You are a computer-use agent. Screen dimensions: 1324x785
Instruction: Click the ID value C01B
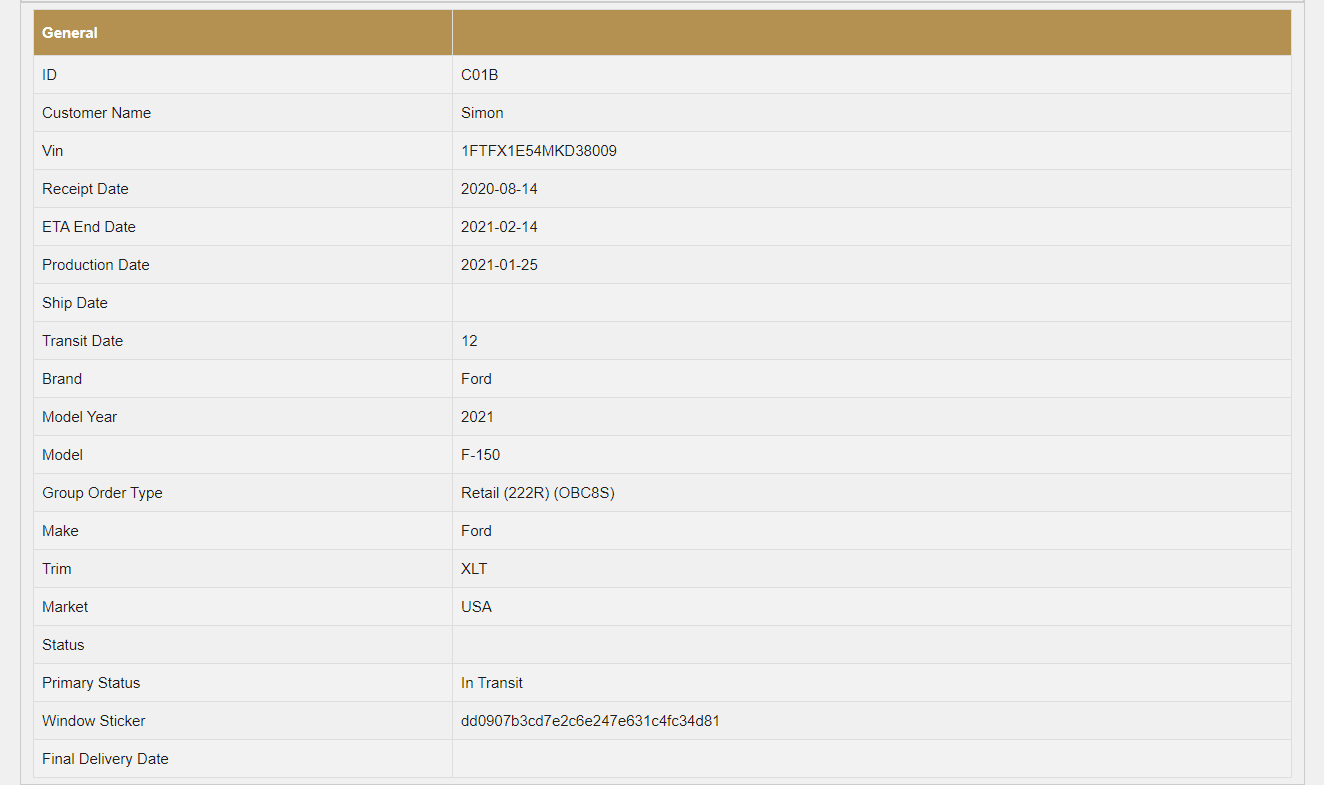(x=479, y=75)
